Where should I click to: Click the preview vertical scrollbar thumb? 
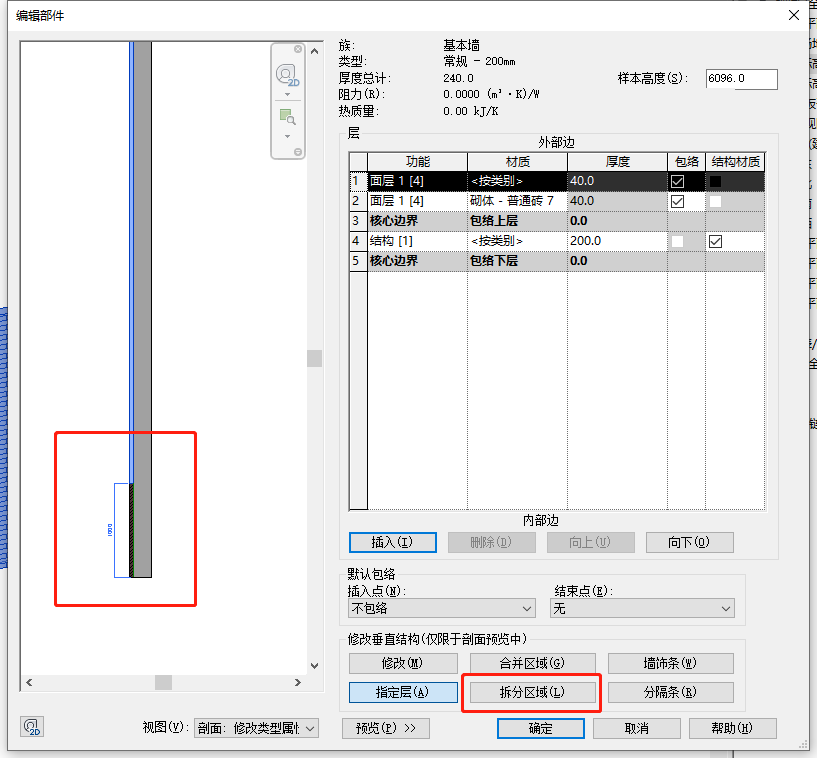pos(314,358)
